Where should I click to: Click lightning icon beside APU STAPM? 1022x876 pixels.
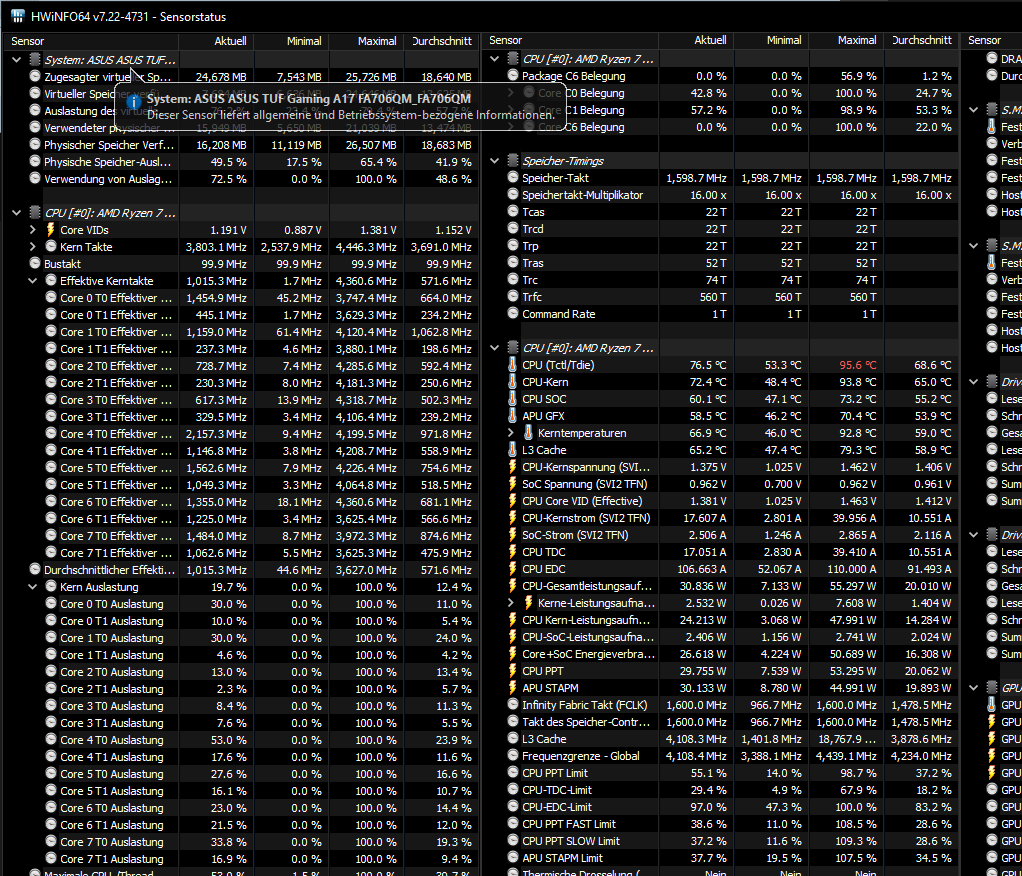click(x=512, y=688)
